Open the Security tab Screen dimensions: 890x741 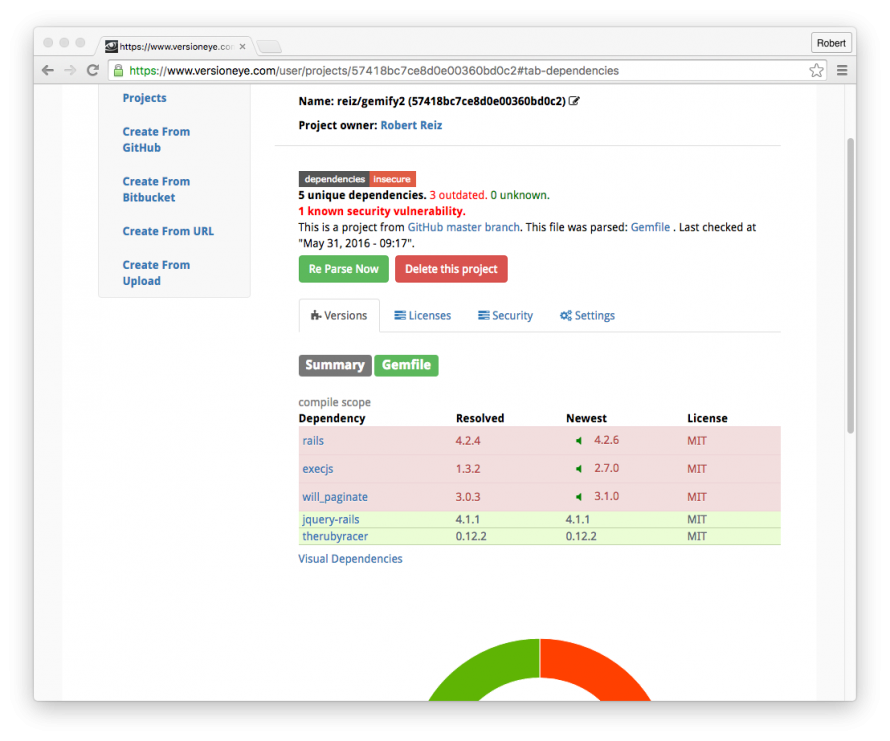[505, 316]
